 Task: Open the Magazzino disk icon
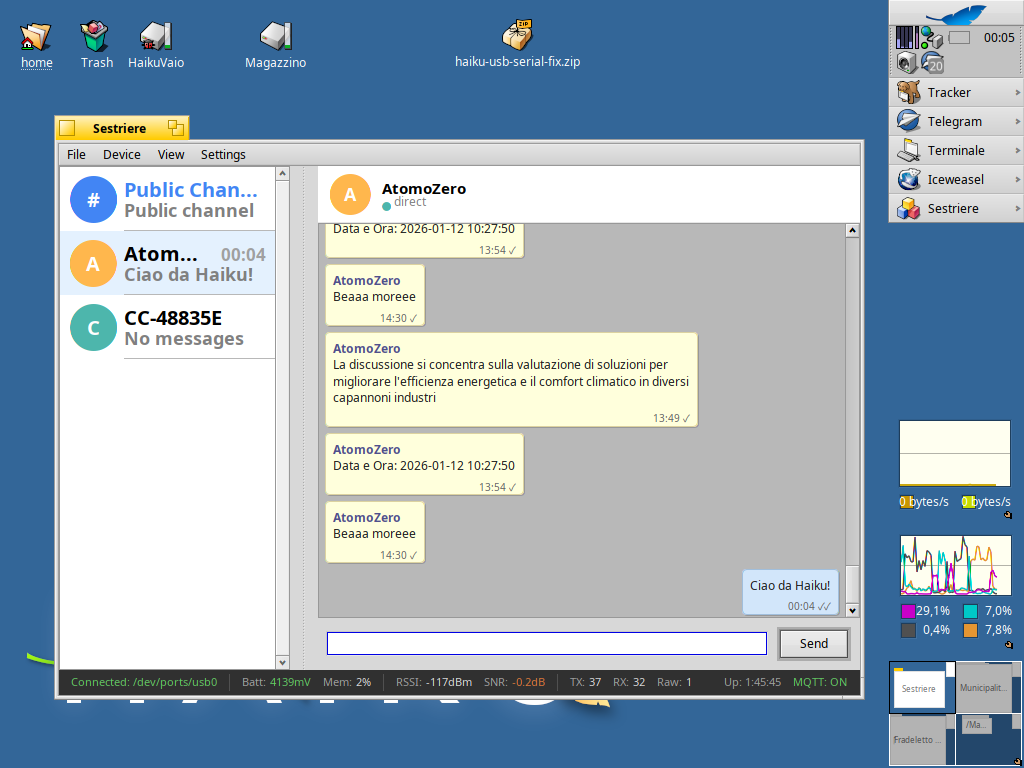pyautogui.click(x=275, y=38)
